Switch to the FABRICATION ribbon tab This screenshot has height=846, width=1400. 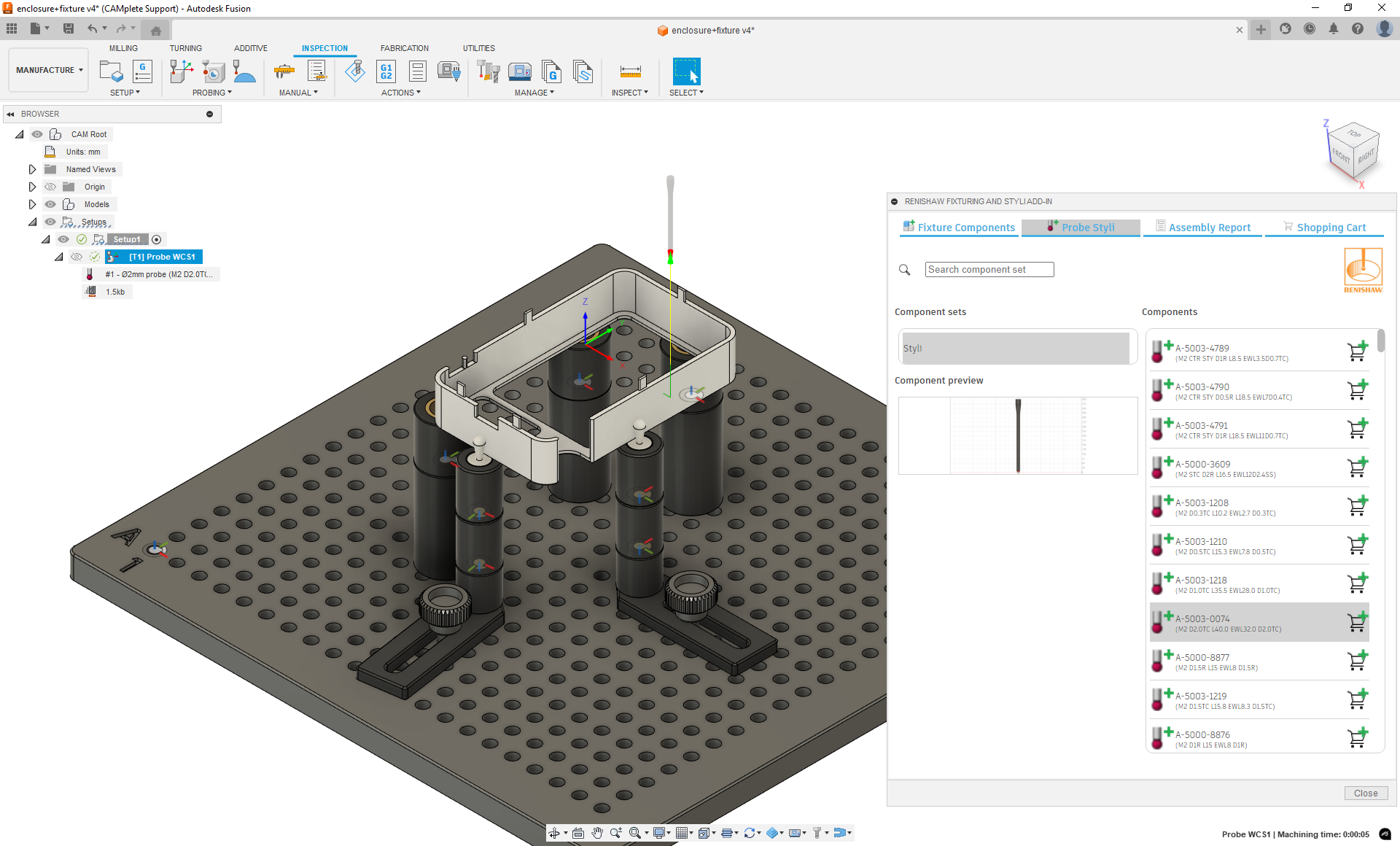point(404,48)
